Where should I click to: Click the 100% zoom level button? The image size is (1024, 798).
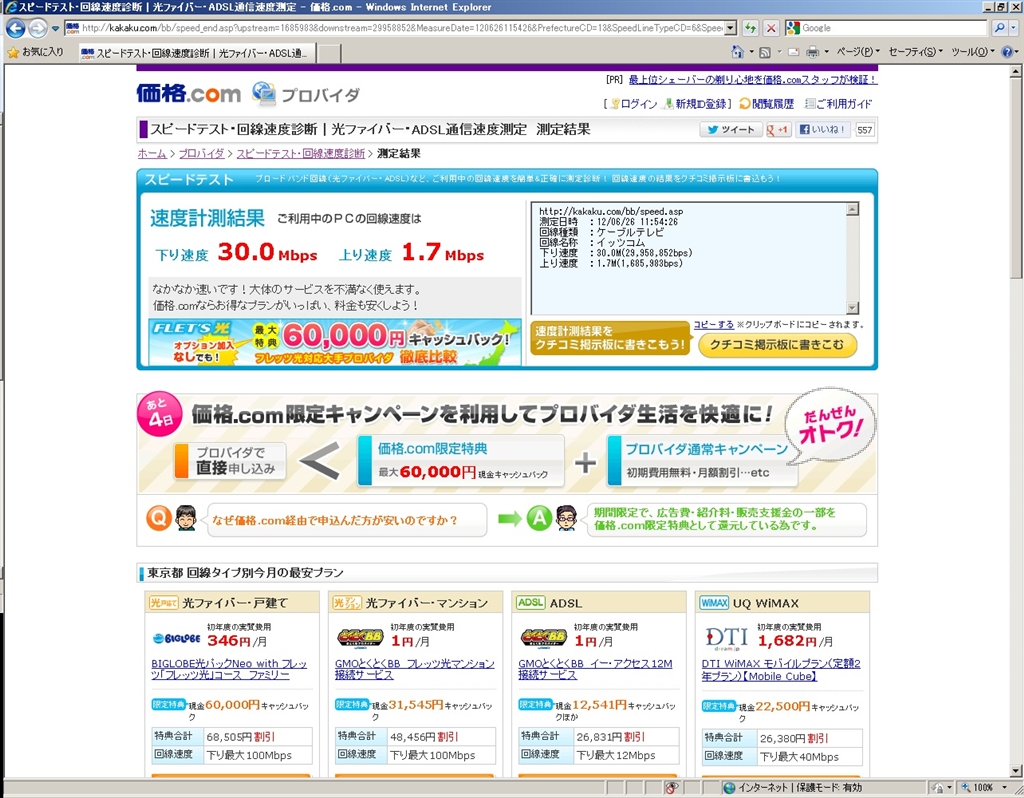(x=978, y=788)
